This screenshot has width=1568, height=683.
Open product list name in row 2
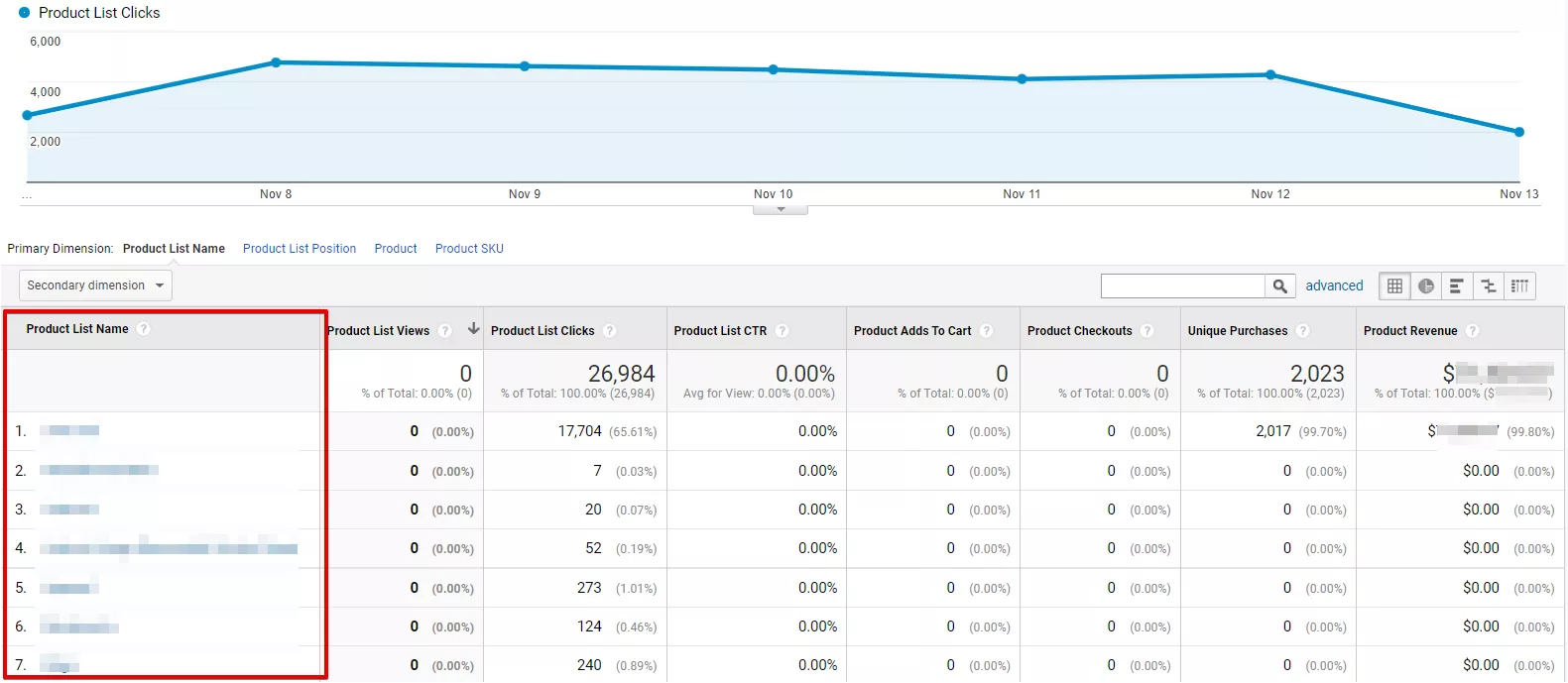(x=99, y=470)
